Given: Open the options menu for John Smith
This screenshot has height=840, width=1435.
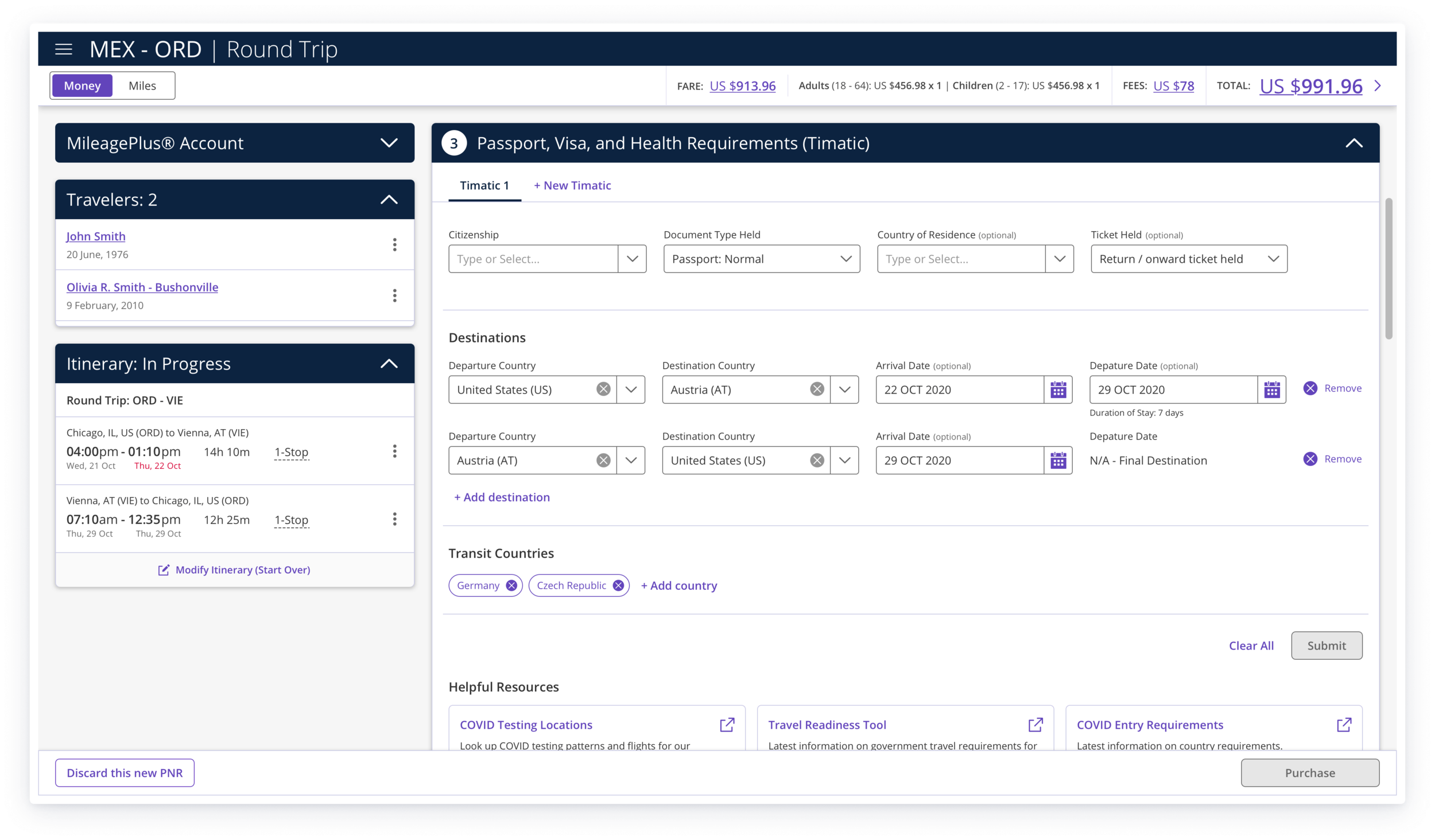Looking at the screenshot, I should coord(394,245).
